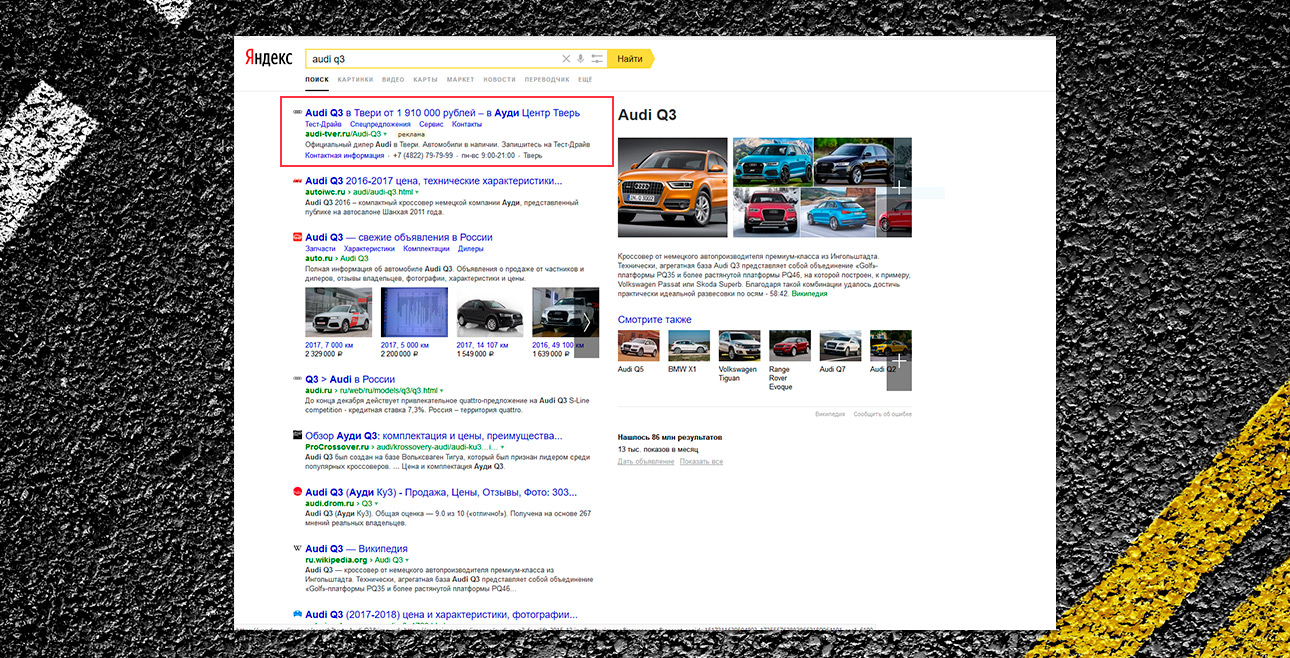This screenshot has width=1290, height=658.
Task: Open the Тест-Драйв sitelink in the ad
Action: (323, 124)
